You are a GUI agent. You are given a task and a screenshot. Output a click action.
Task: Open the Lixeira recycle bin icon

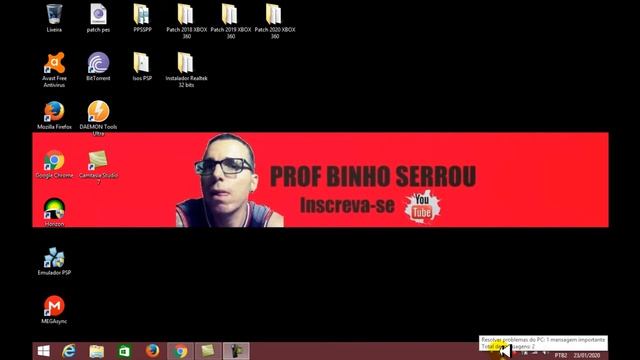pos(54,18)
